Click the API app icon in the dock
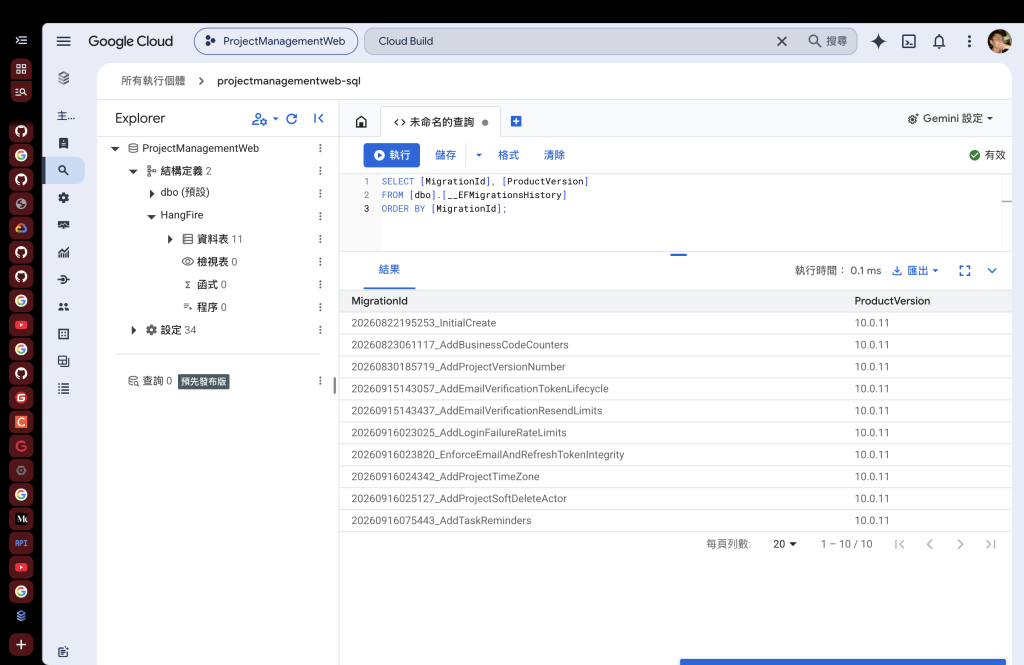1024x665 pixels. click(x=21, y=543)
